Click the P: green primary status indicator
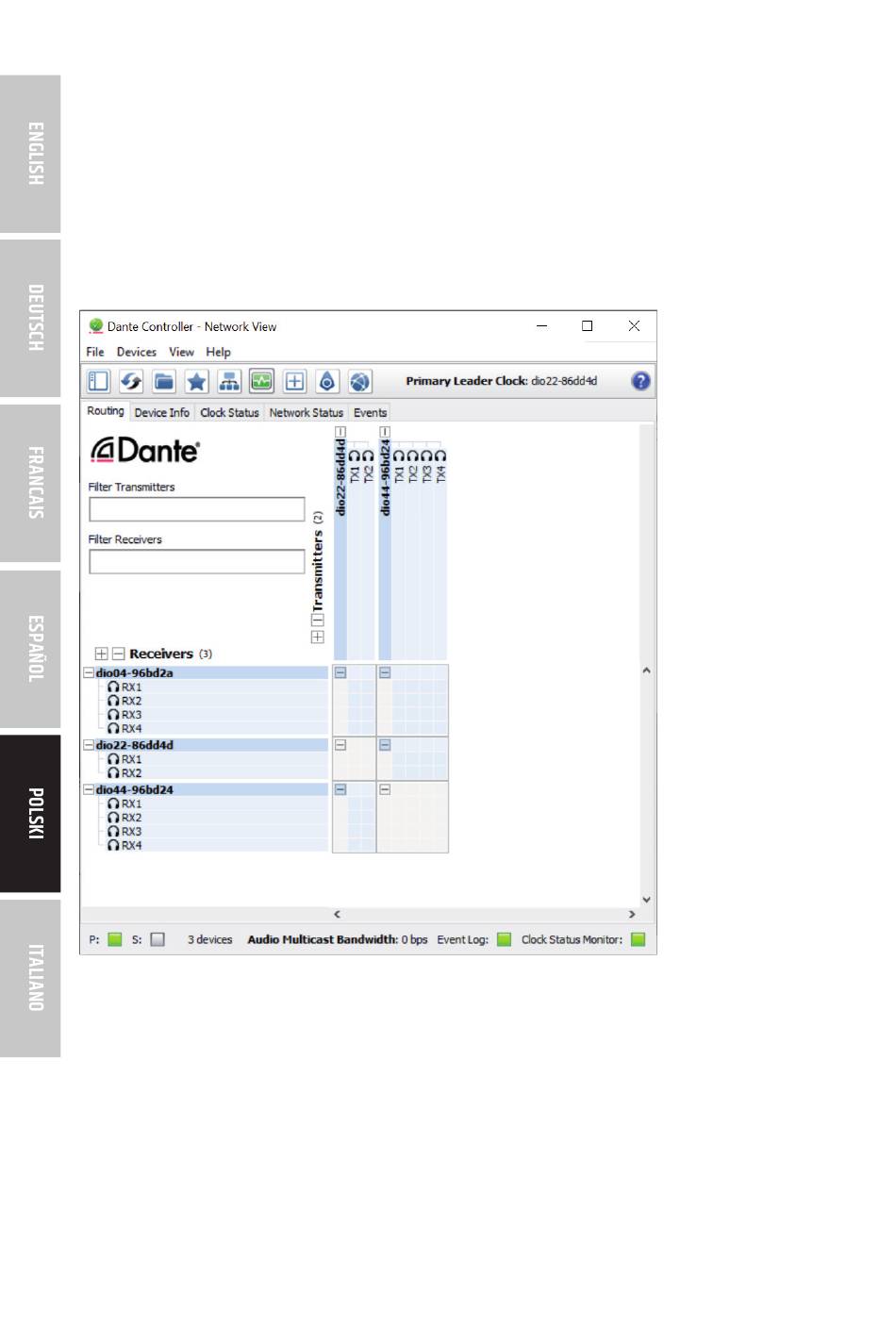The height and width of the screenshot is (1325, 896). point(115,939)
